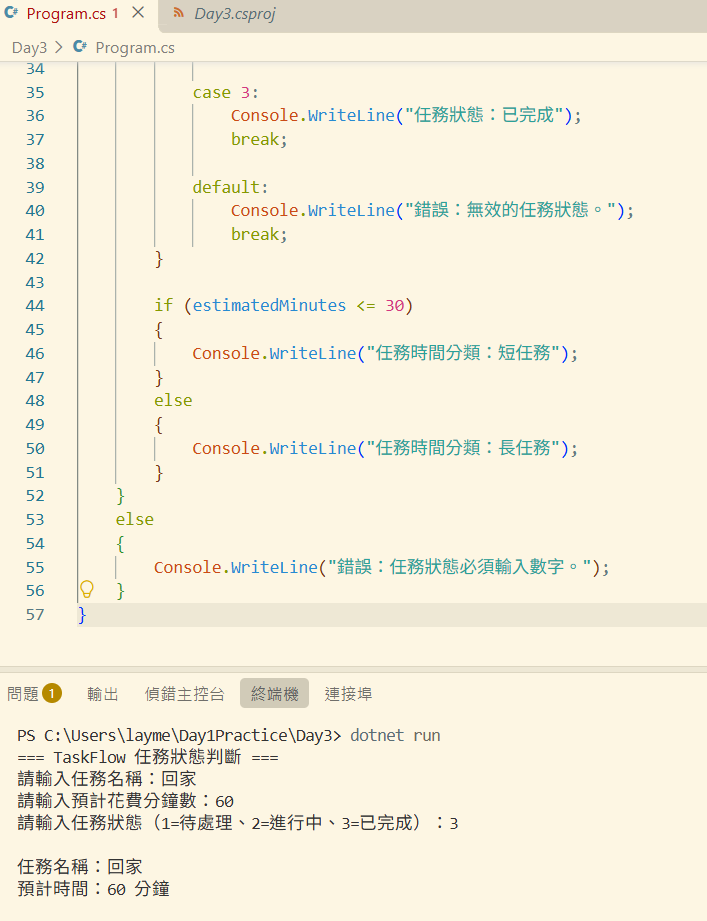The height and width of the screenshot is (921, 707).
Task: Click the C# icon in breadcrumb
Action: [x=80, y=47]
